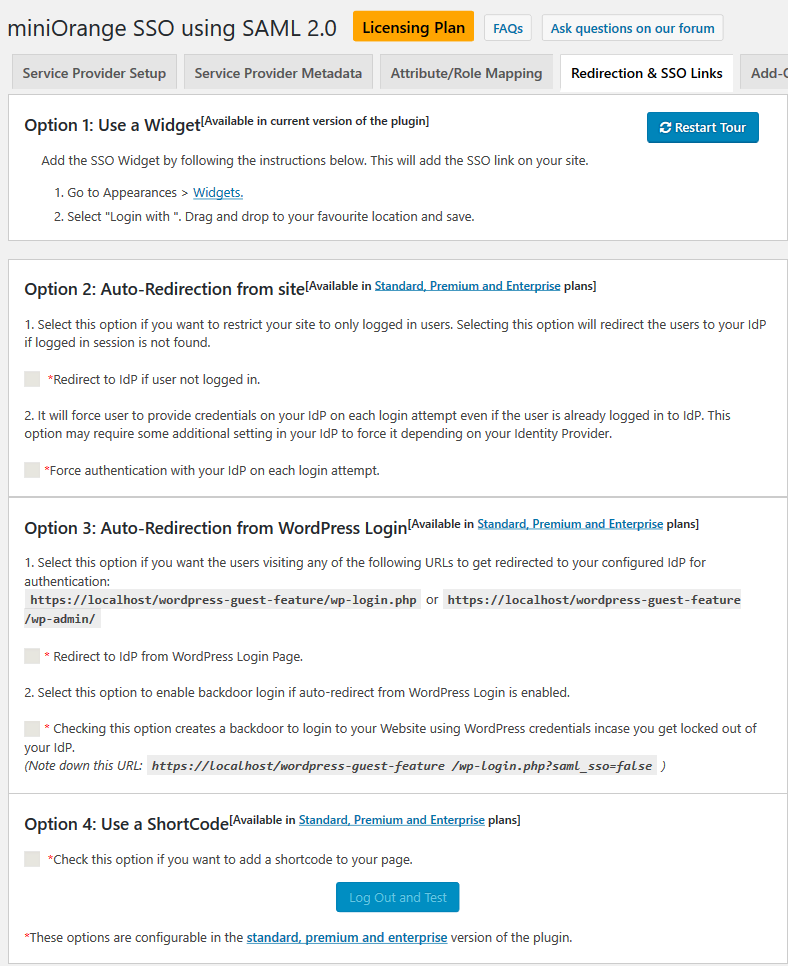Image resolution: width=788 pixels, height=966 pixels.
Task: Switch to the Service Provider Setup tab
Action: 94,72
